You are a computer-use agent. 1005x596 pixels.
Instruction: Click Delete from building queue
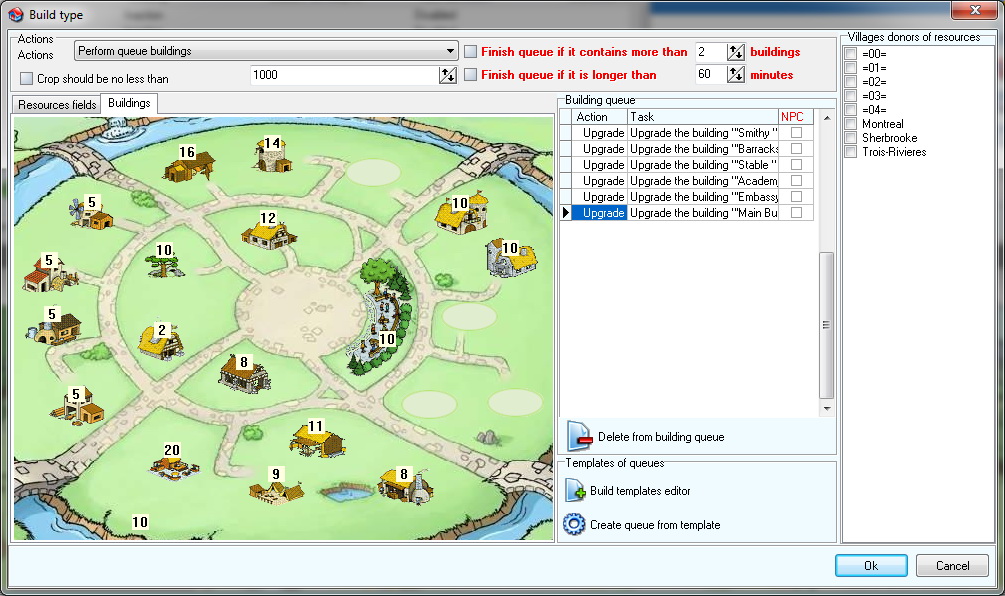click(x=661, y=437)
